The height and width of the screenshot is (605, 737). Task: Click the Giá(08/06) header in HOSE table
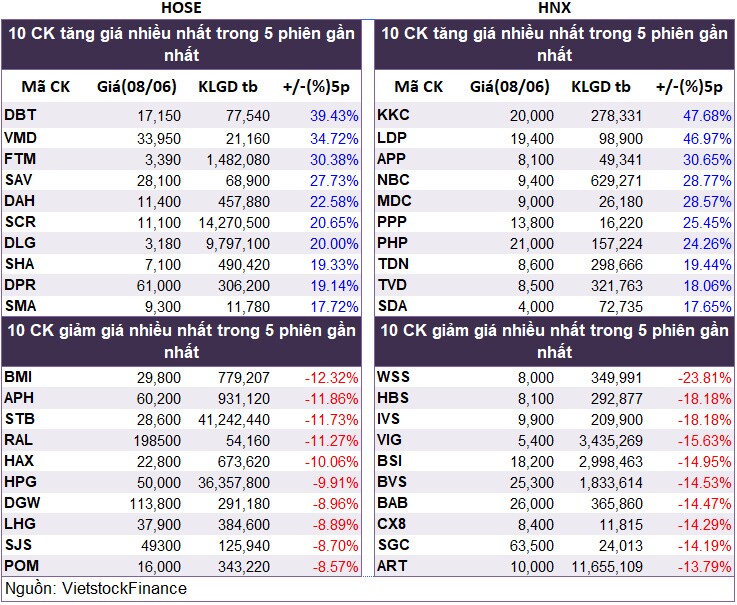[x=137, y=87]
